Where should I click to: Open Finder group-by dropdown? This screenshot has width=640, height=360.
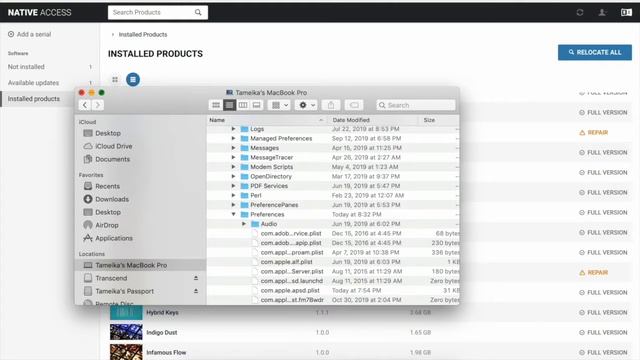280,105
